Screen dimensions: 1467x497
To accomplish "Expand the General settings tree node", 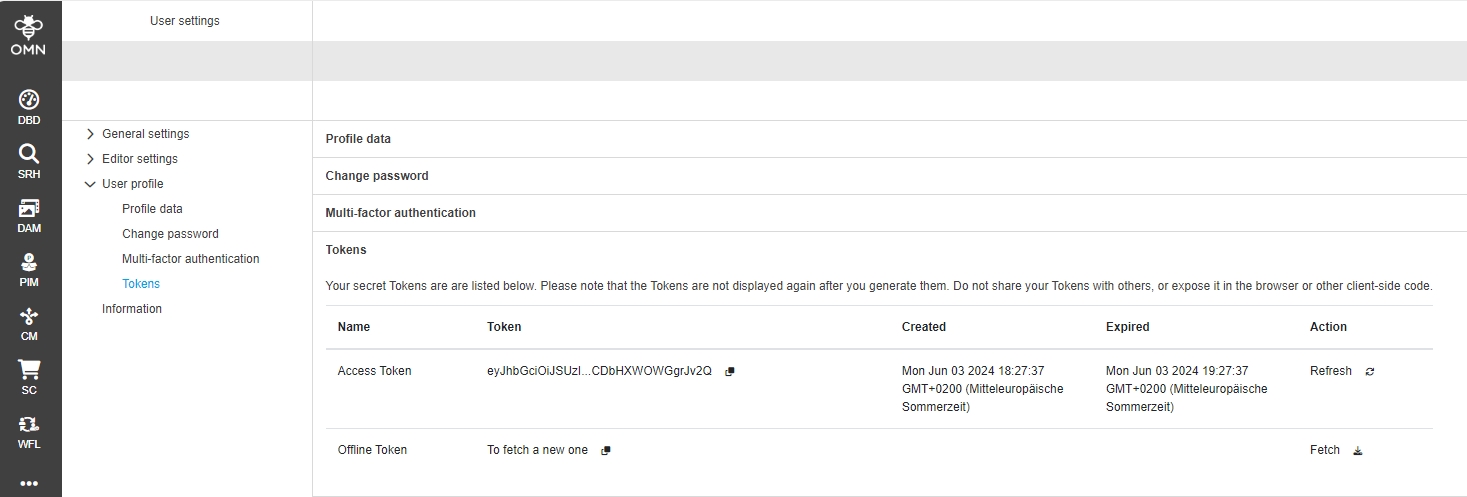I will [x=91, y=134].
